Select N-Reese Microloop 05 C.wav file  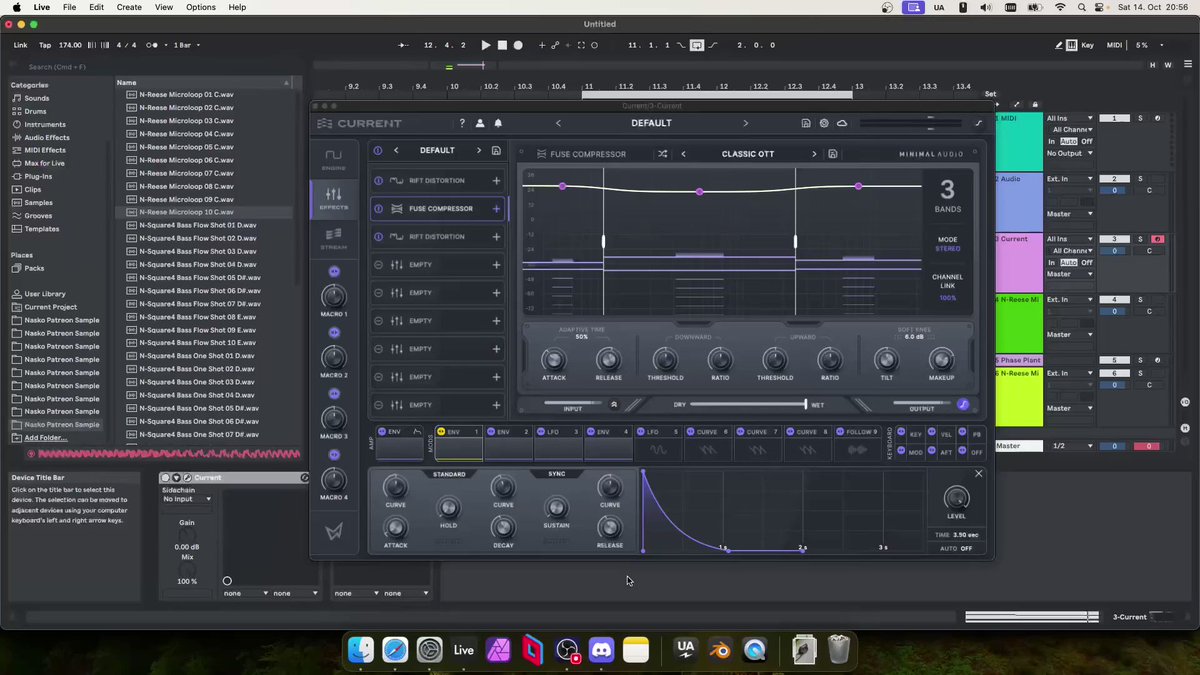[187, 147]
